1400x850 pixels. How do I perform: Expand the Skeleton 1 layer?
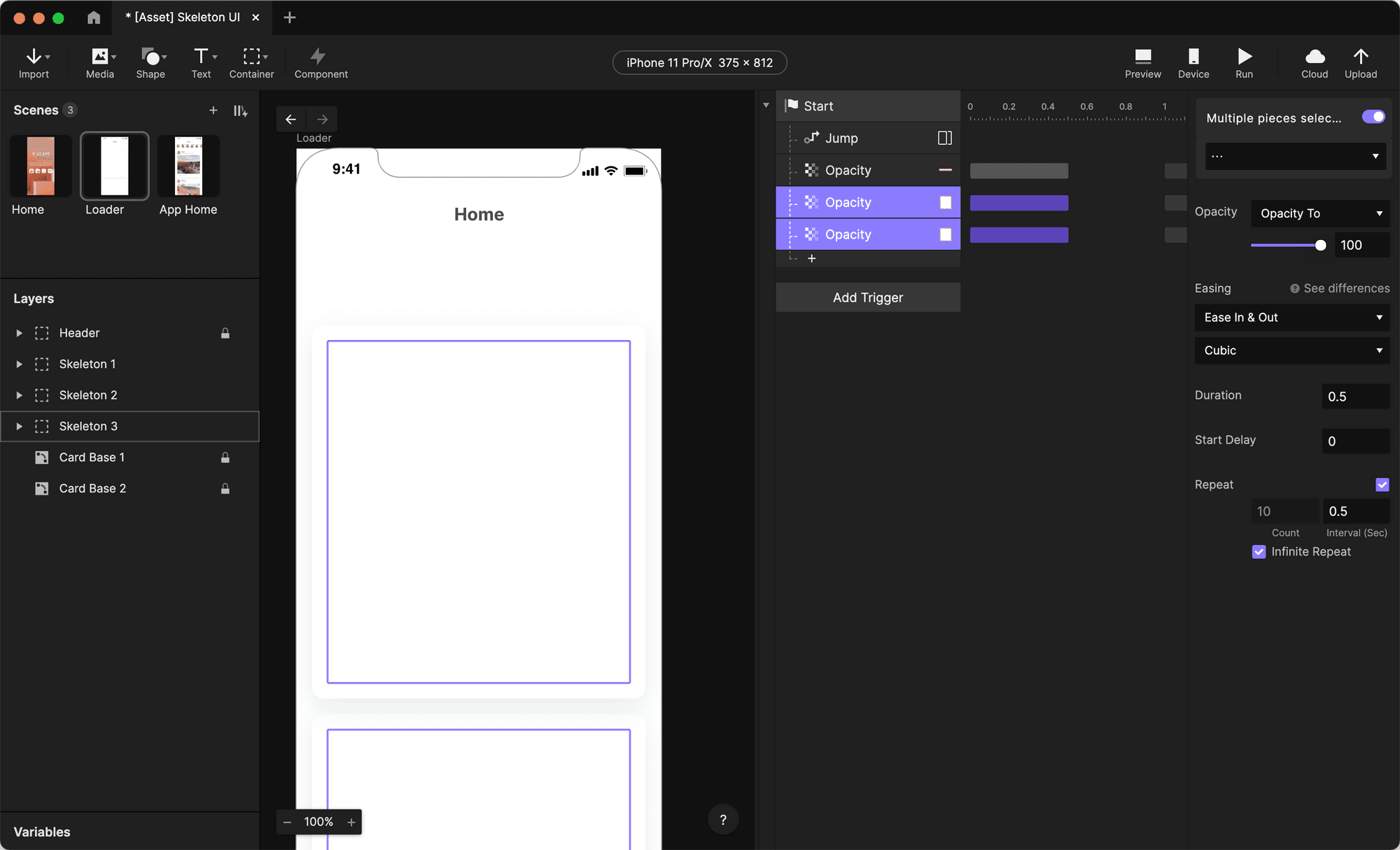point(20,364)
